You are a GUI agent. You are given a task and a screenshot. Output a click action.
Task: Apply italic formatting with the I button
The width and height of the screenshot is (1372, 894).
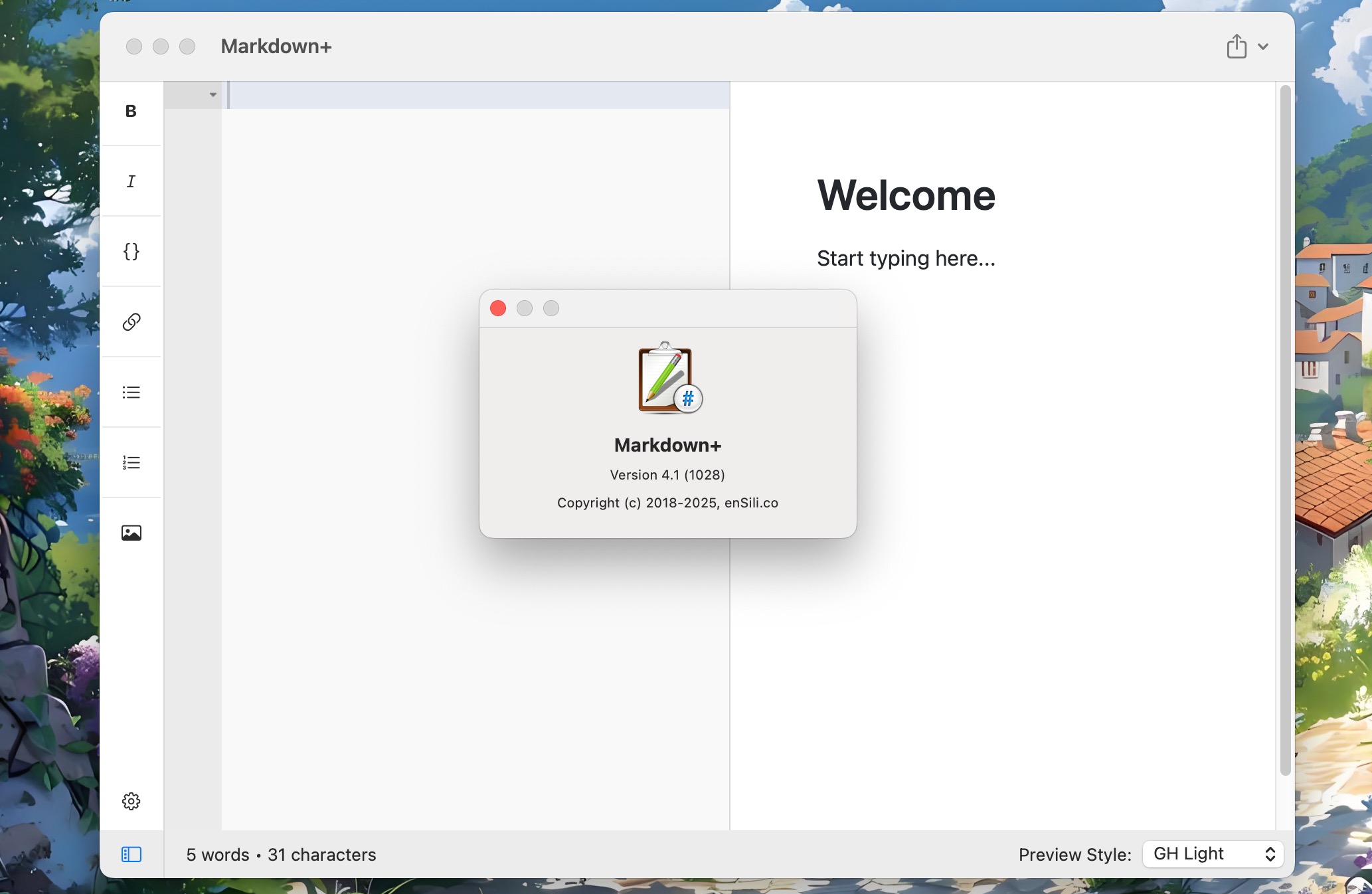click(131, 181)
